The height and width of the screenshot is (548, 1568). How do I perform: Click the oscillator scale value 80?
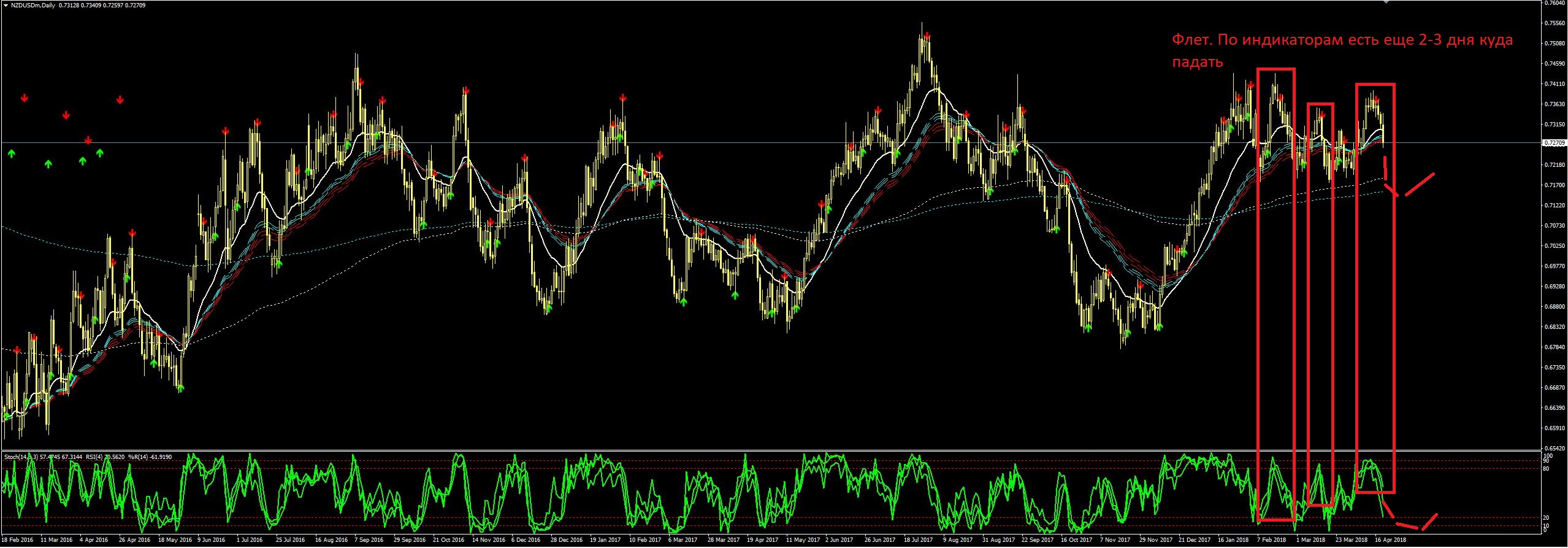point(1547,469)
